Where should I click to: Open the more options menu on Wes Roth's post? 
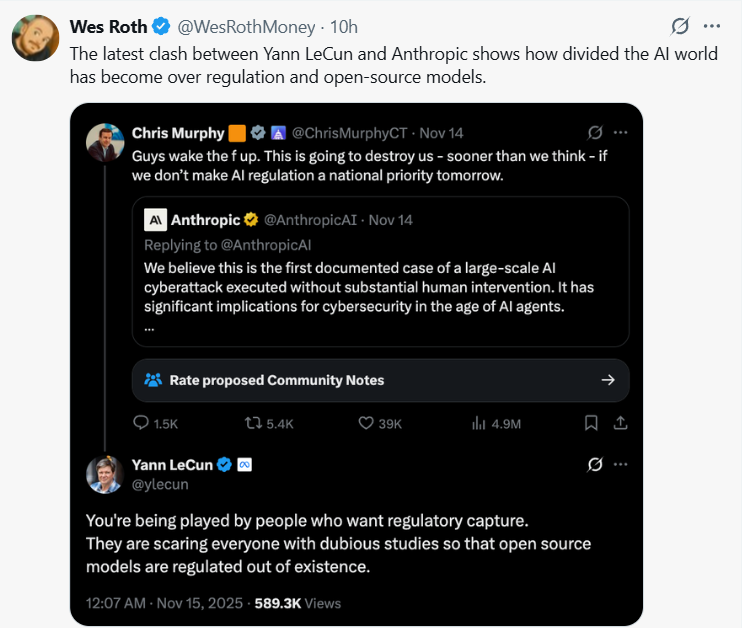711,25
